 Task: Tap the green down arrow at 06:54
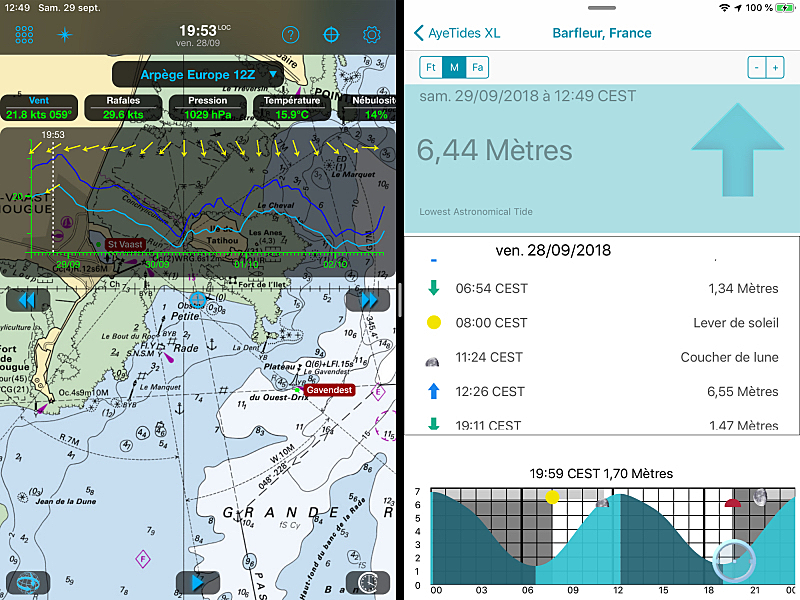coord(434,288)
